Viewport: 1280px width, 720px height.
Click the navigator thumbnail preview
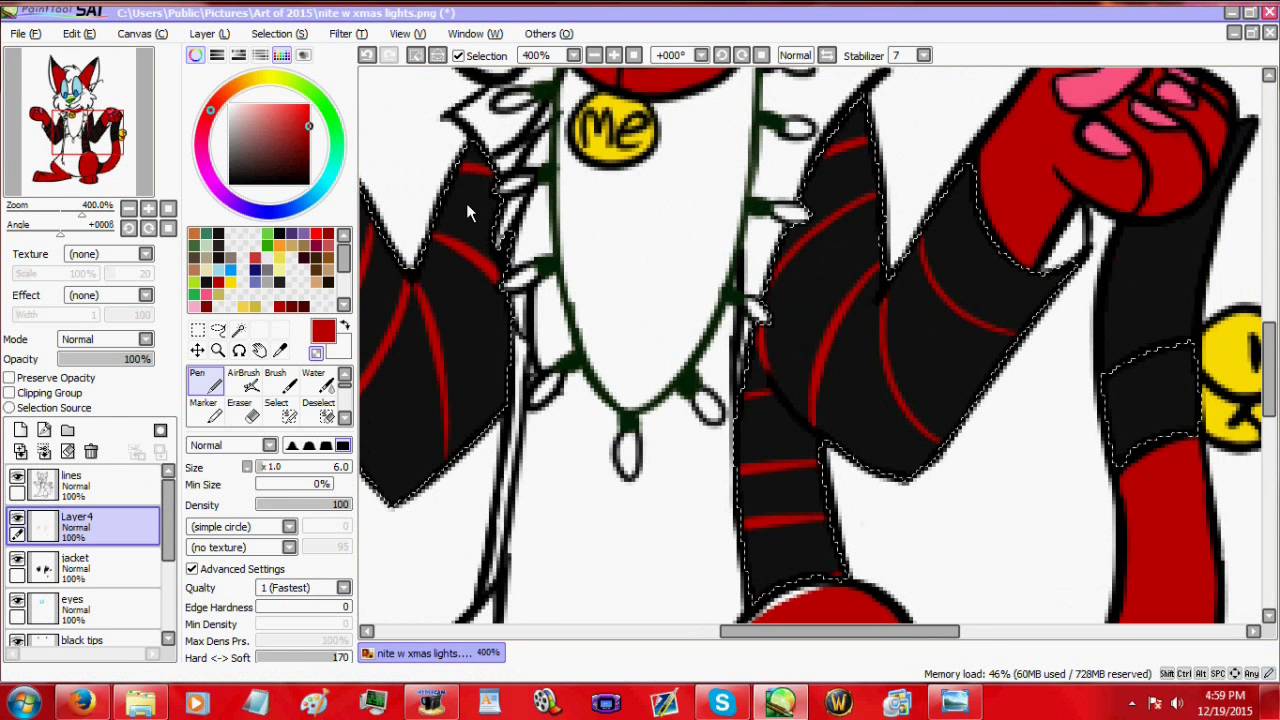coord(79,122)
